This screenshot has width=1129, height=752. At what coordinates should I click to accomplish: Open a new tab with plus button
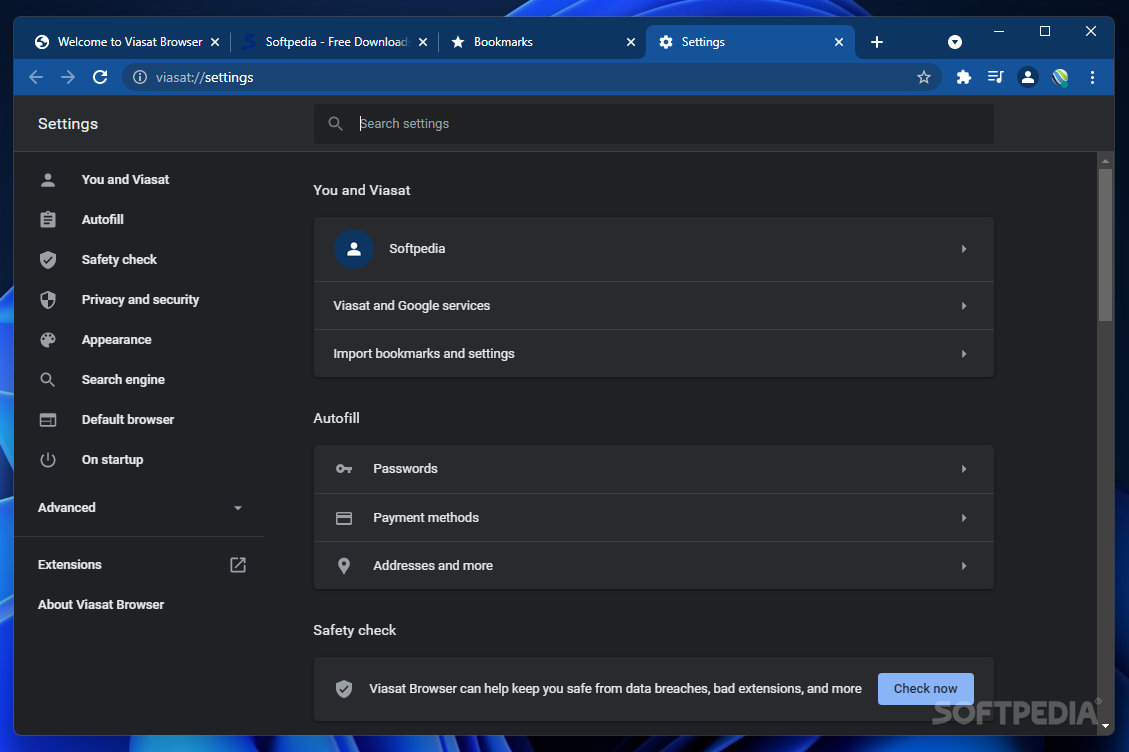pos(876,42)
